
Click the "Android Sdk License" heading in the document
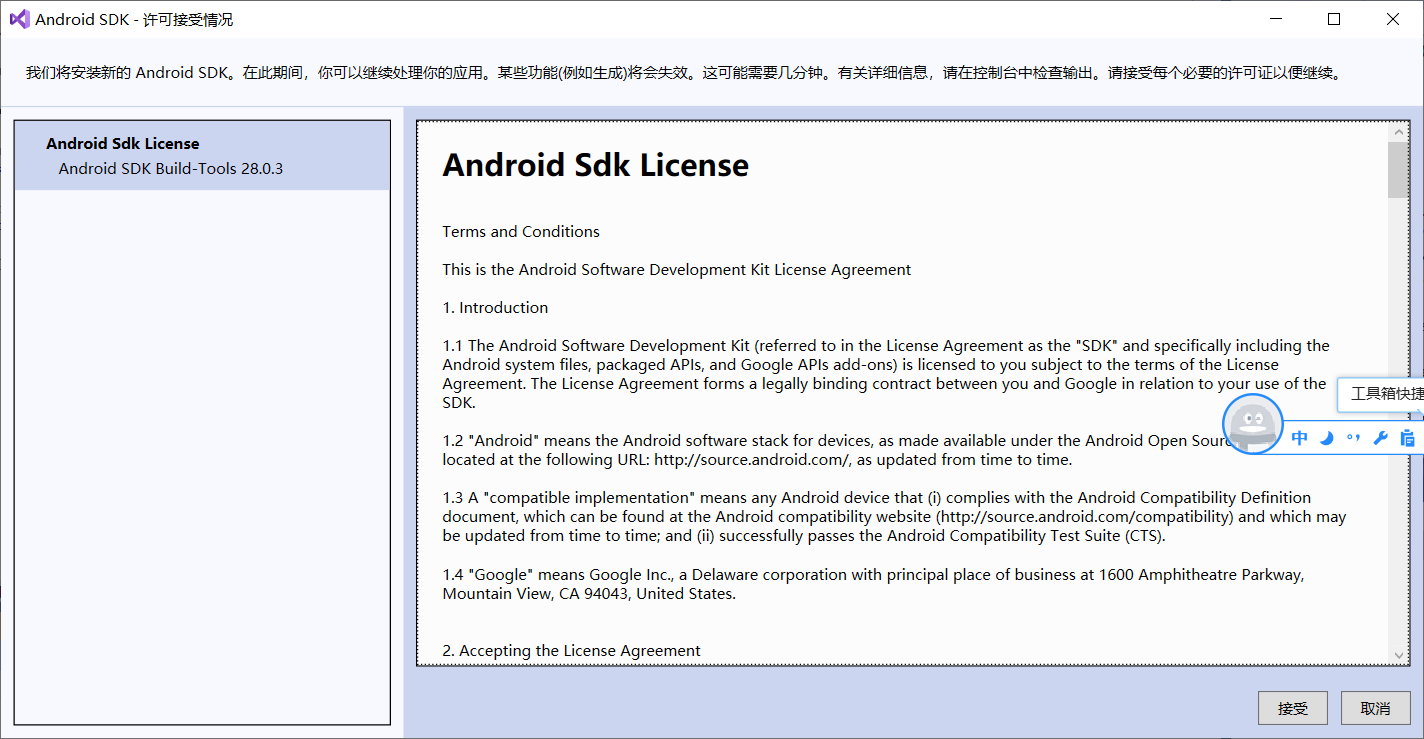pos(595,165)
